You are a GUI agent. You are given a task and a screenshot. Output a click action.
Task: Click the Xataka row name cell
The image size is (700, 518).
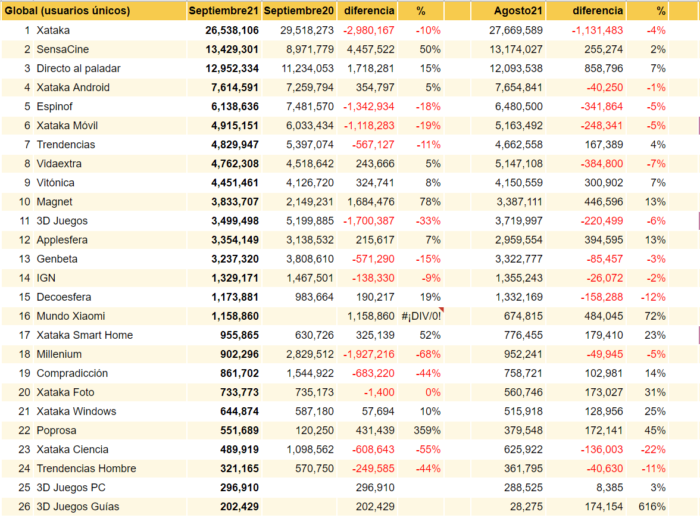[x=53, y=30]
